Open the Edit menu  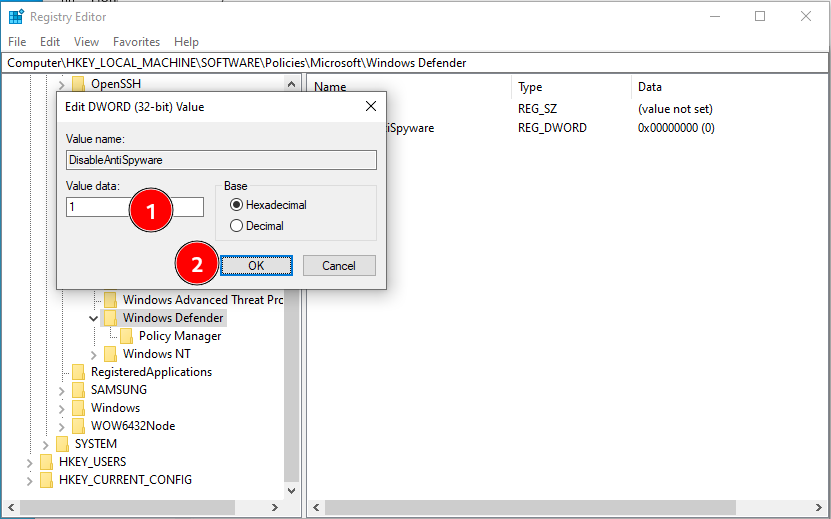point(50,42)
